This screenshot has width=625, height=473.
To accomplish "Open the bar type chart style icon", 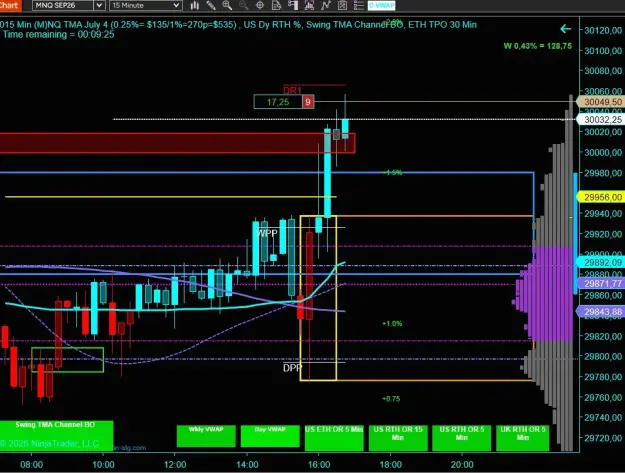I will 195,5.
